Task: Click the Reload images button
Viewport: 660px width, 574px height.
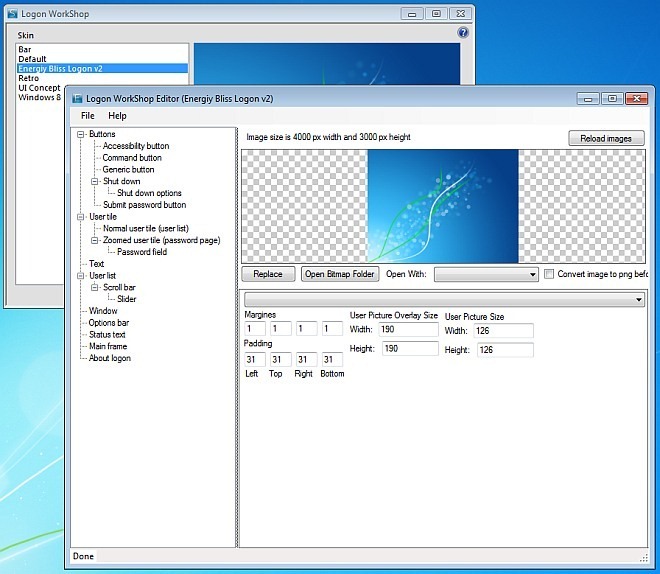Action: pos(606,138)
